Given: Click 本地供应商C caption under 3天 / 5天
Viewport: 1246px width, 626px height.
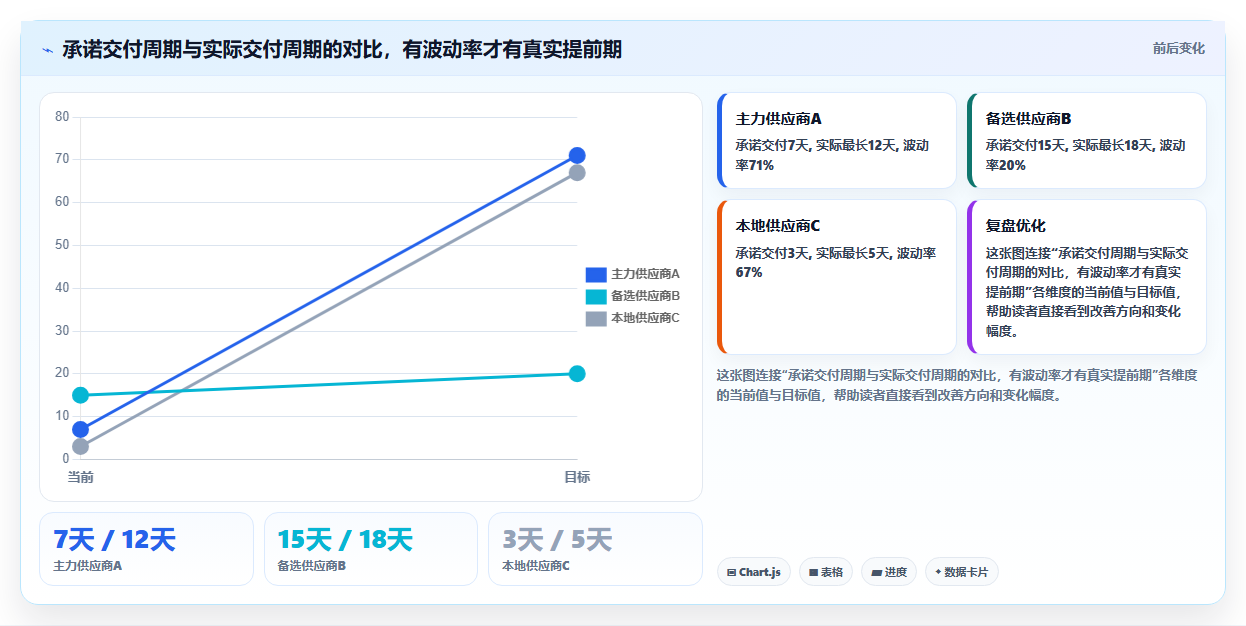Looking at the screenshot, I should pyautogui.click(x=536, y=566).
